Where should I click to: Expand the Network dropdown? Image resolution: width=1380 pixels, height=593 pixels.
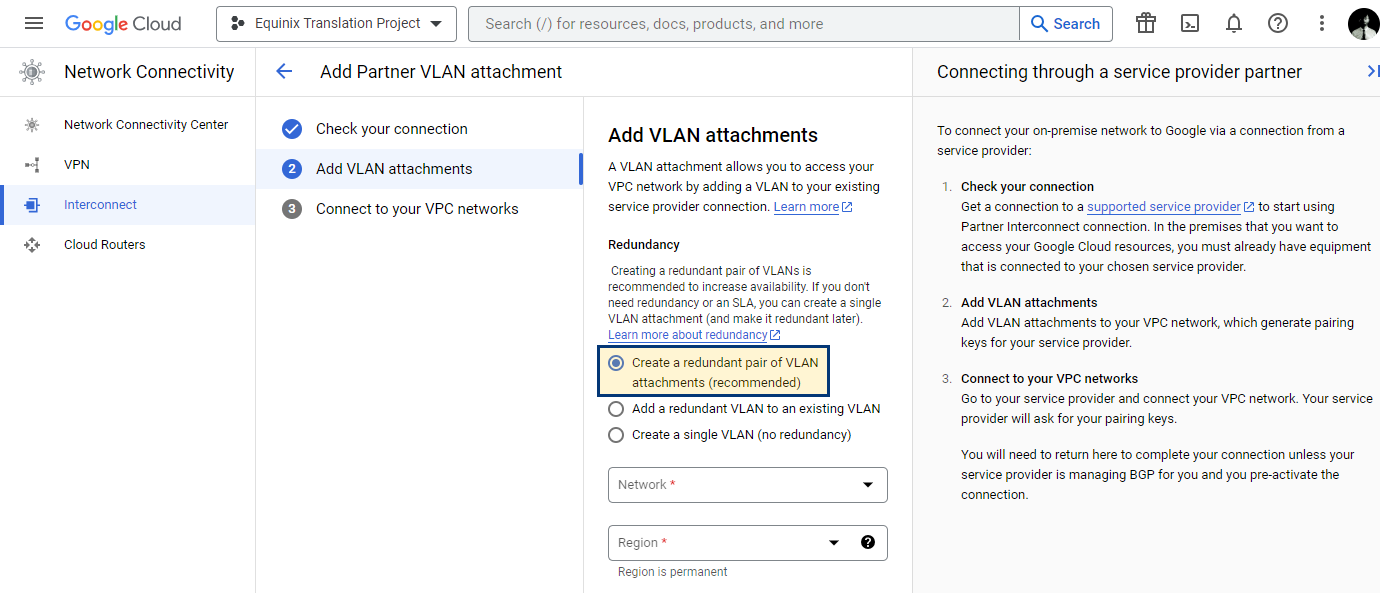click(748, 485)
